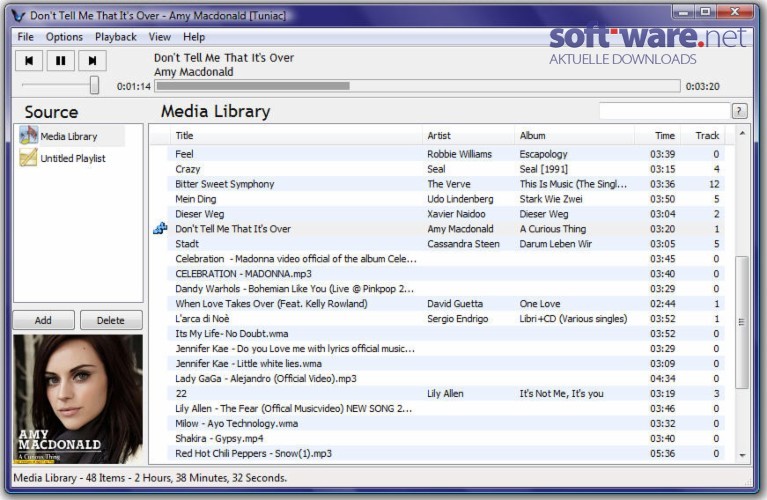The width and height of the screenshot is (767, 500).
Task: Click the total time 0:03:20
Action: click(702, 87)
